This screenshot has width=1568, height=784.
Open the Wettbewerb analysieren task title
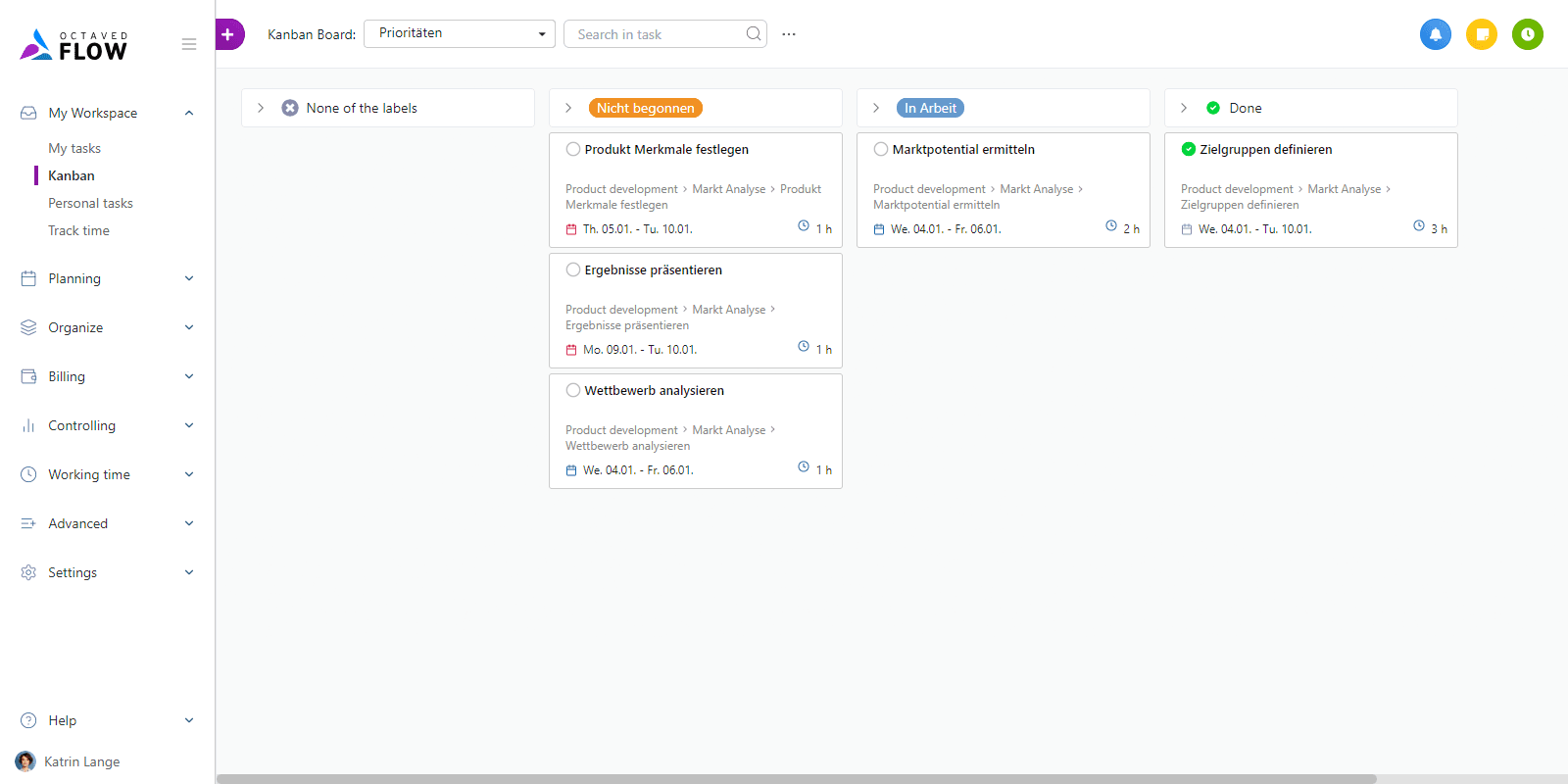point(654,390)
